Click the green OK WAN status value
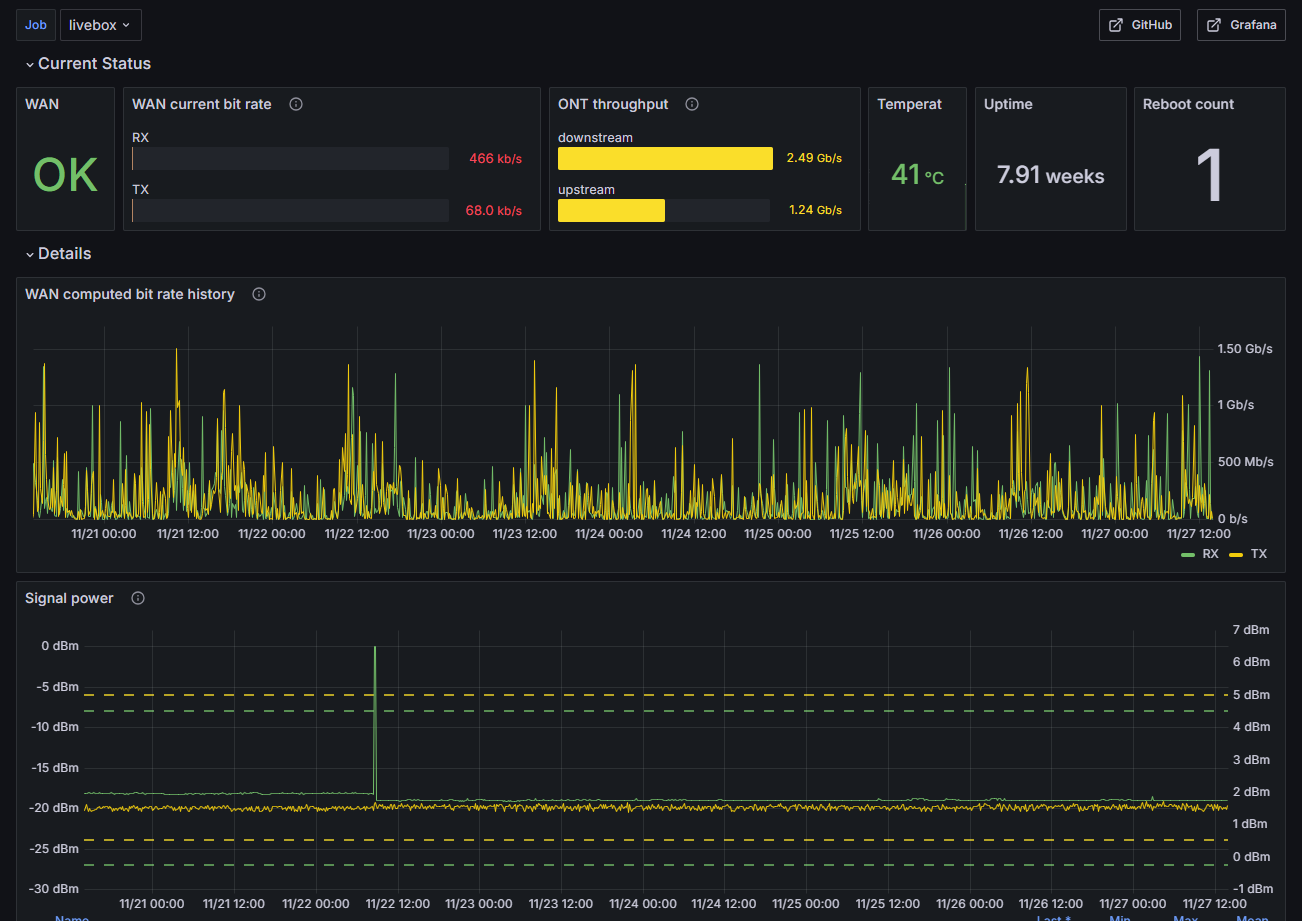Screen dimensions: 1302x921 point(66,175)
